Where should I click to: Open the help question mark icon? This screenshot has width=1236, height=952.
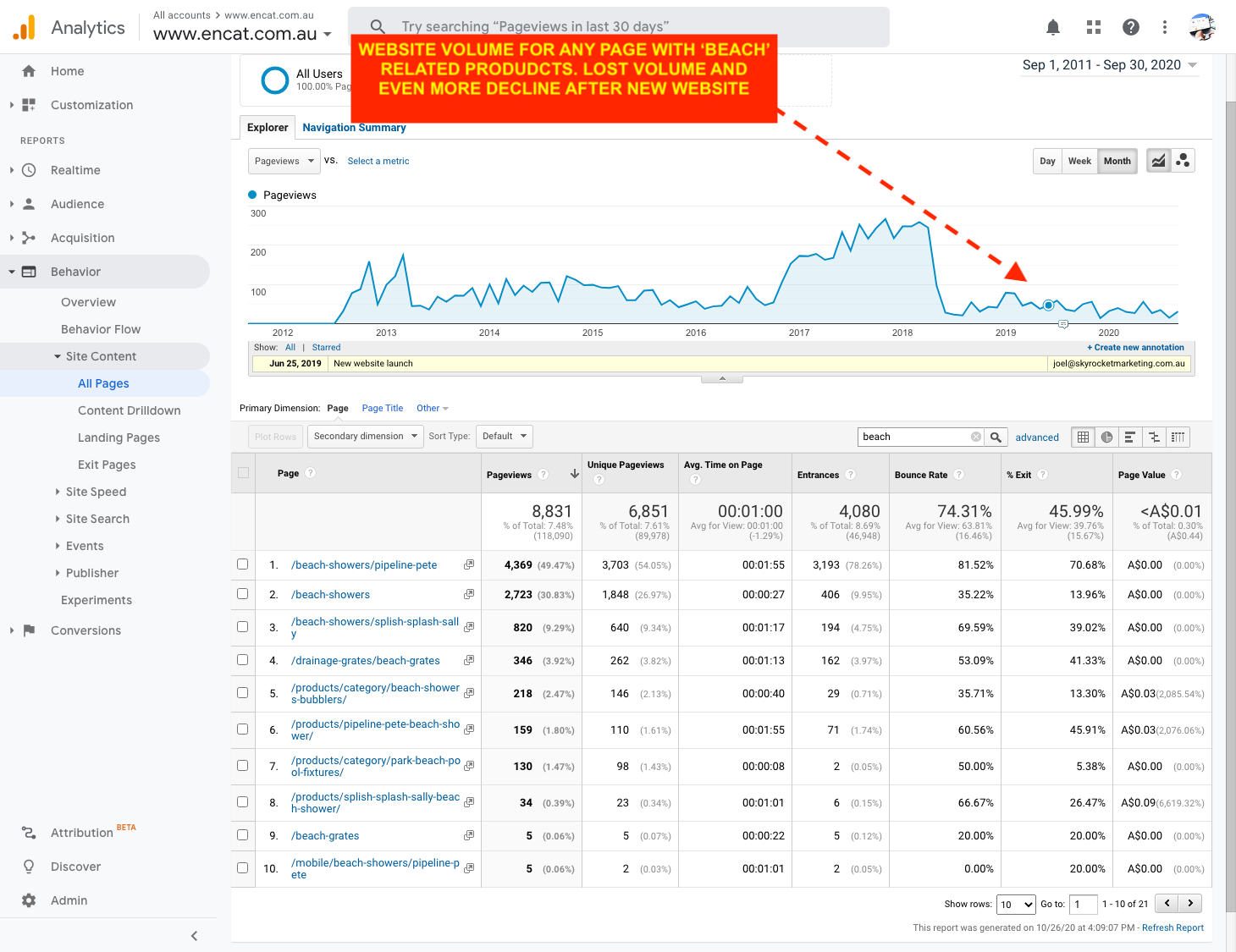pyautogui.click(x=1131, y=27)
